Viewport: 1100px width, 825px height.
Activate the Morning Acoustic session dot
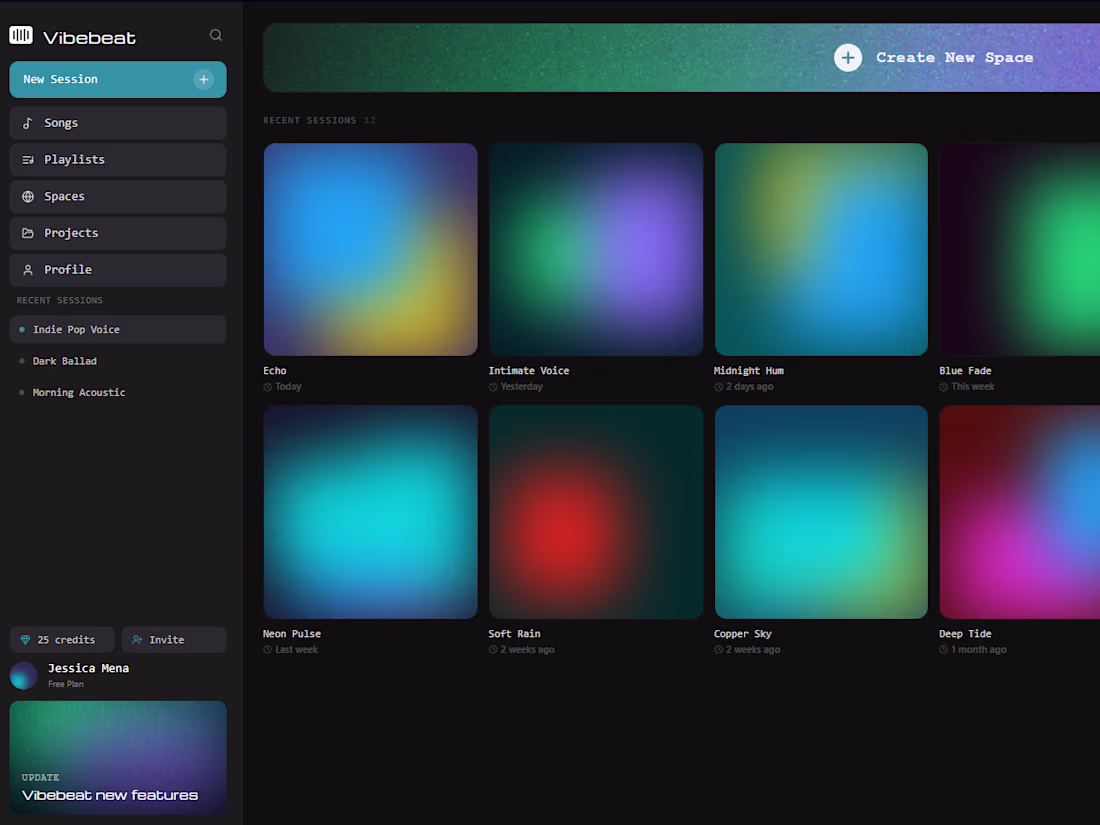pyautogui.click(x=21, y=392)
